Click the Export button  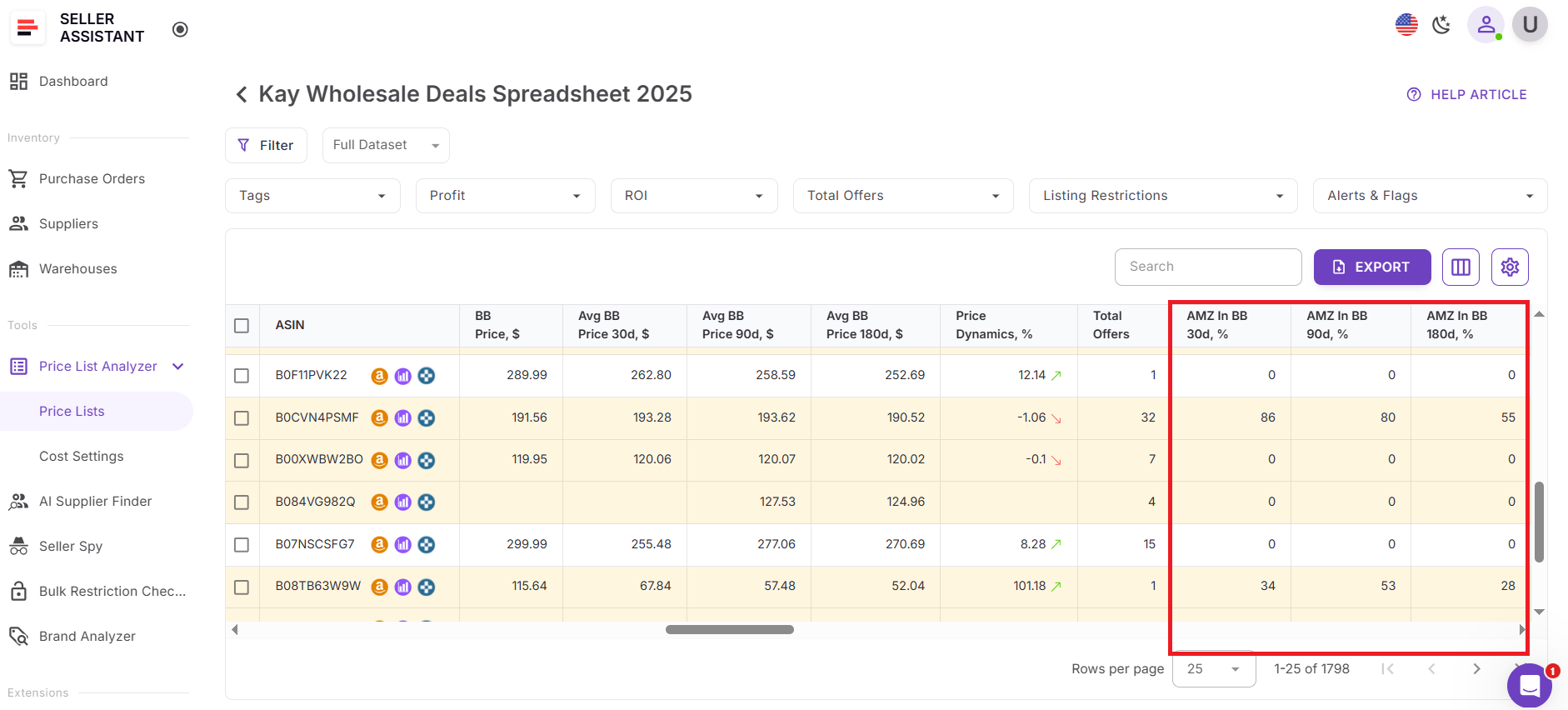pyautogui.click(x=1371, y=267)
